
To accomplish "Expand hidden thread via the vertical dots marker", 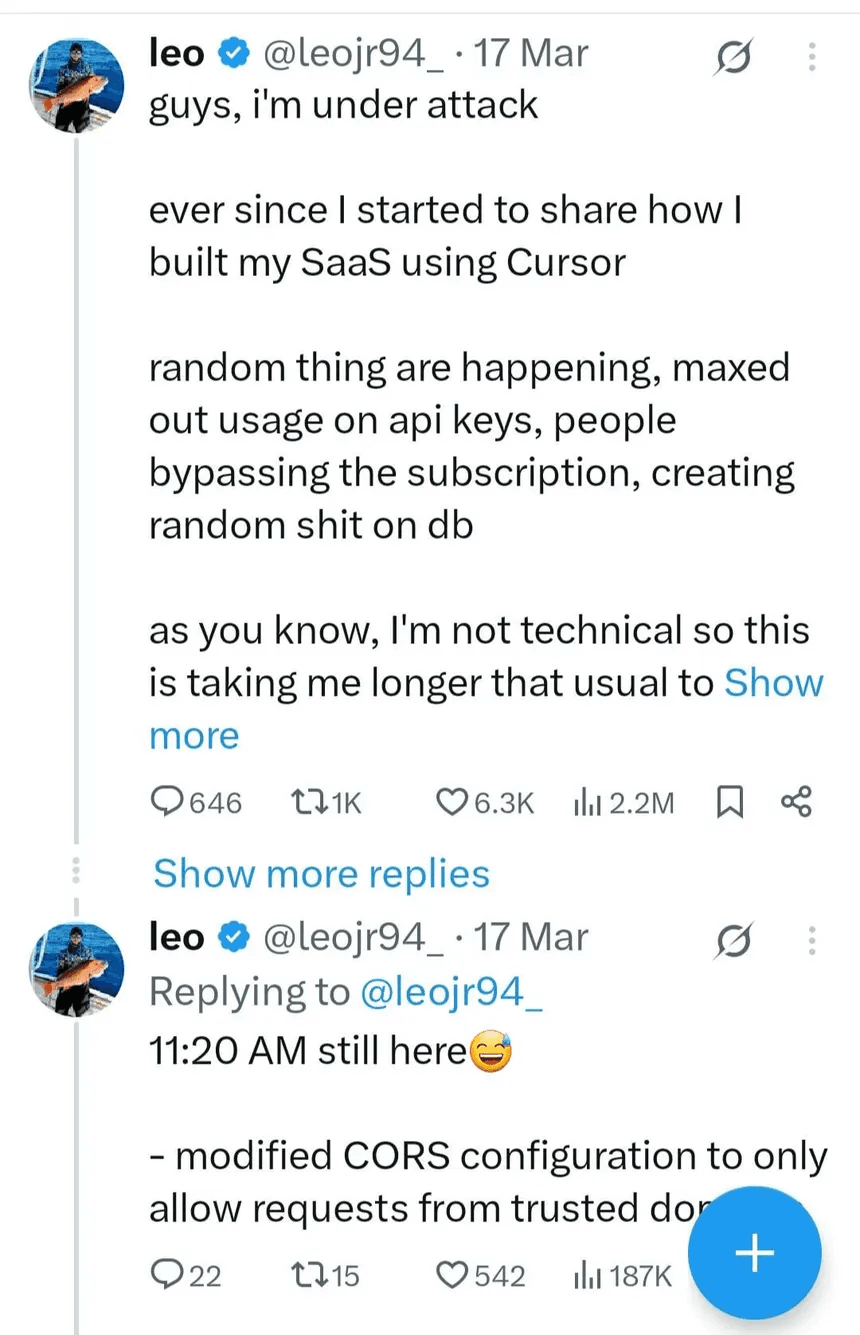I will point(77,869).
